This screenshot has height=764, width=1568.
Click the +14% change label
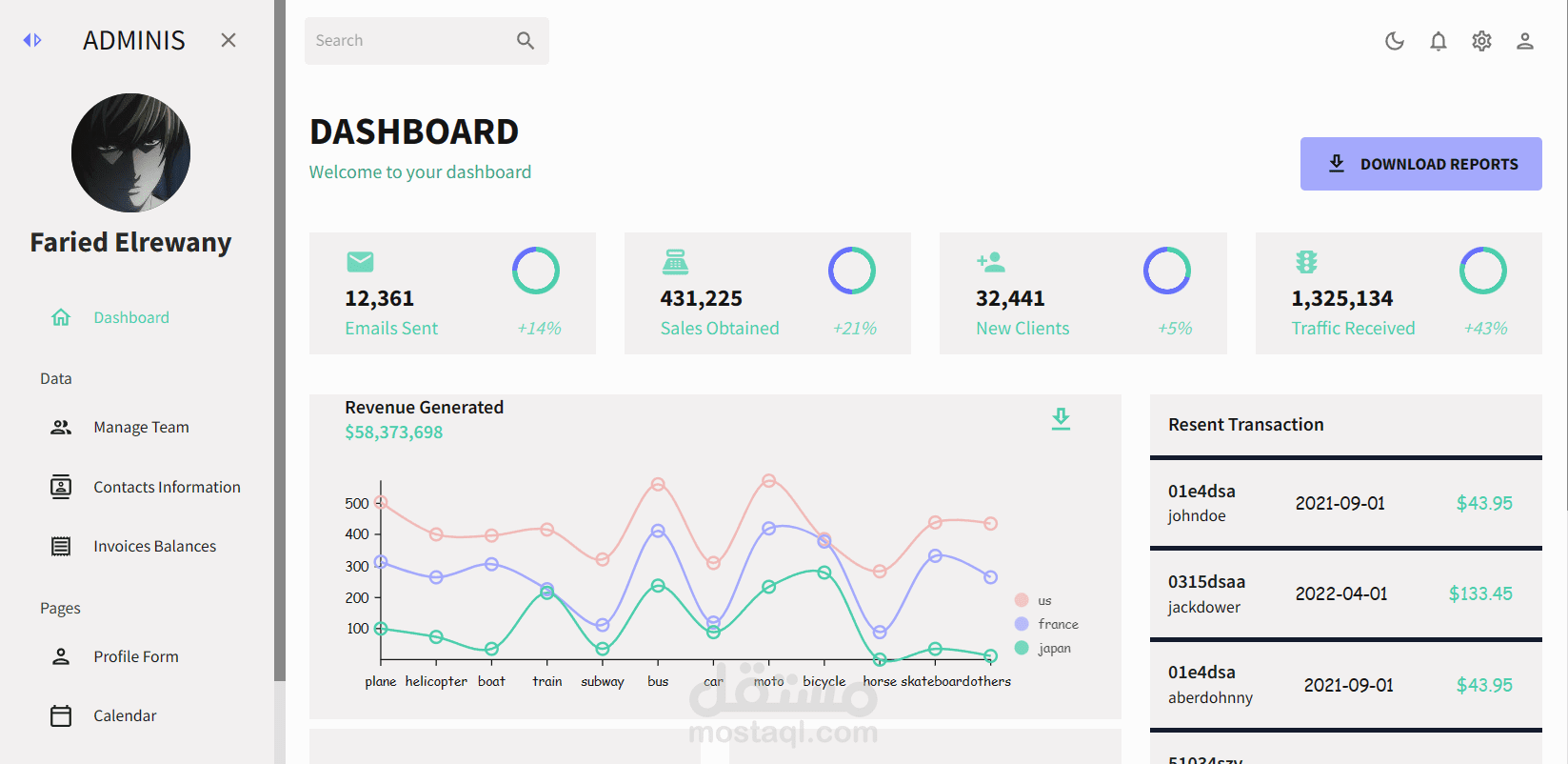[539, 329]
